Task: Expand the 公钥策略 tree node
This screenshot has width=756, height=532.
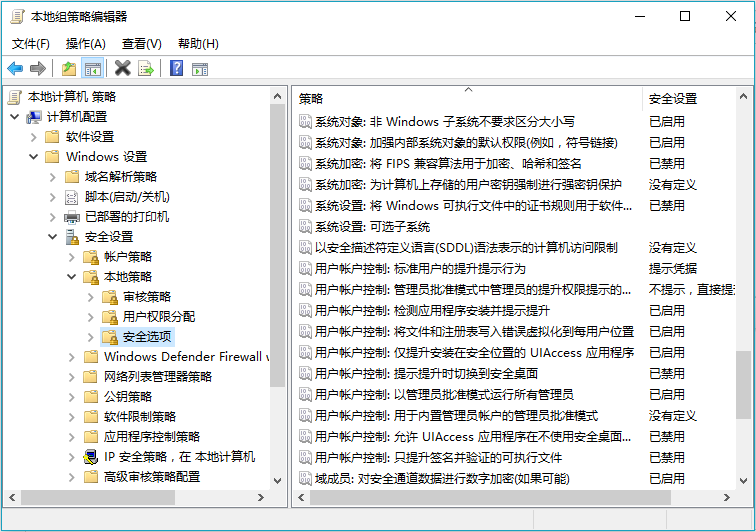Action: tap(71, 397)
